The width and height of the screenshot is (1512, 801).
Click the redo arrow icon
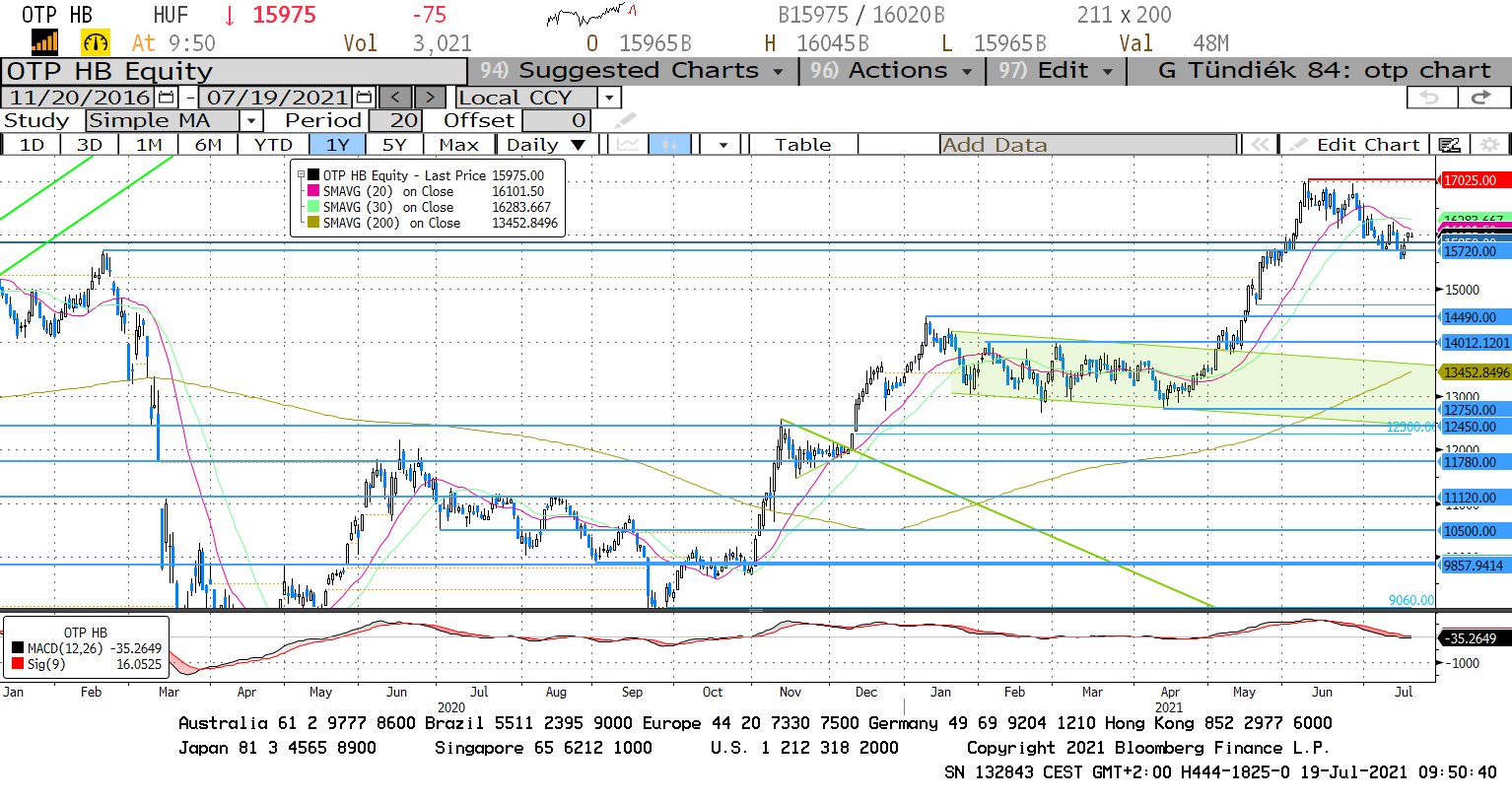1481,98
